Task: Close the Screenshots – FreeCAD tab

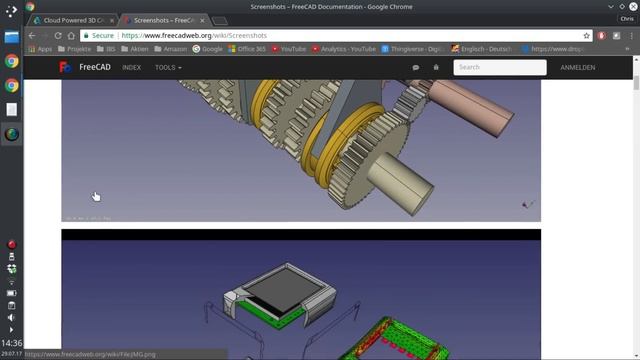Action: point(202,20)
